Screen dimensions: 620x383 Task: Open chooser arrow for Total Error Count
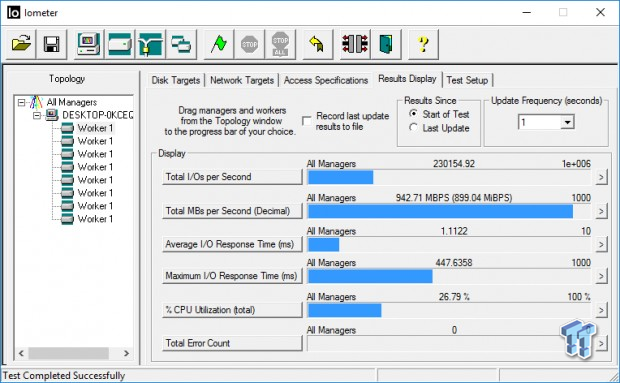pyautogui.click(x=601, y=343)
